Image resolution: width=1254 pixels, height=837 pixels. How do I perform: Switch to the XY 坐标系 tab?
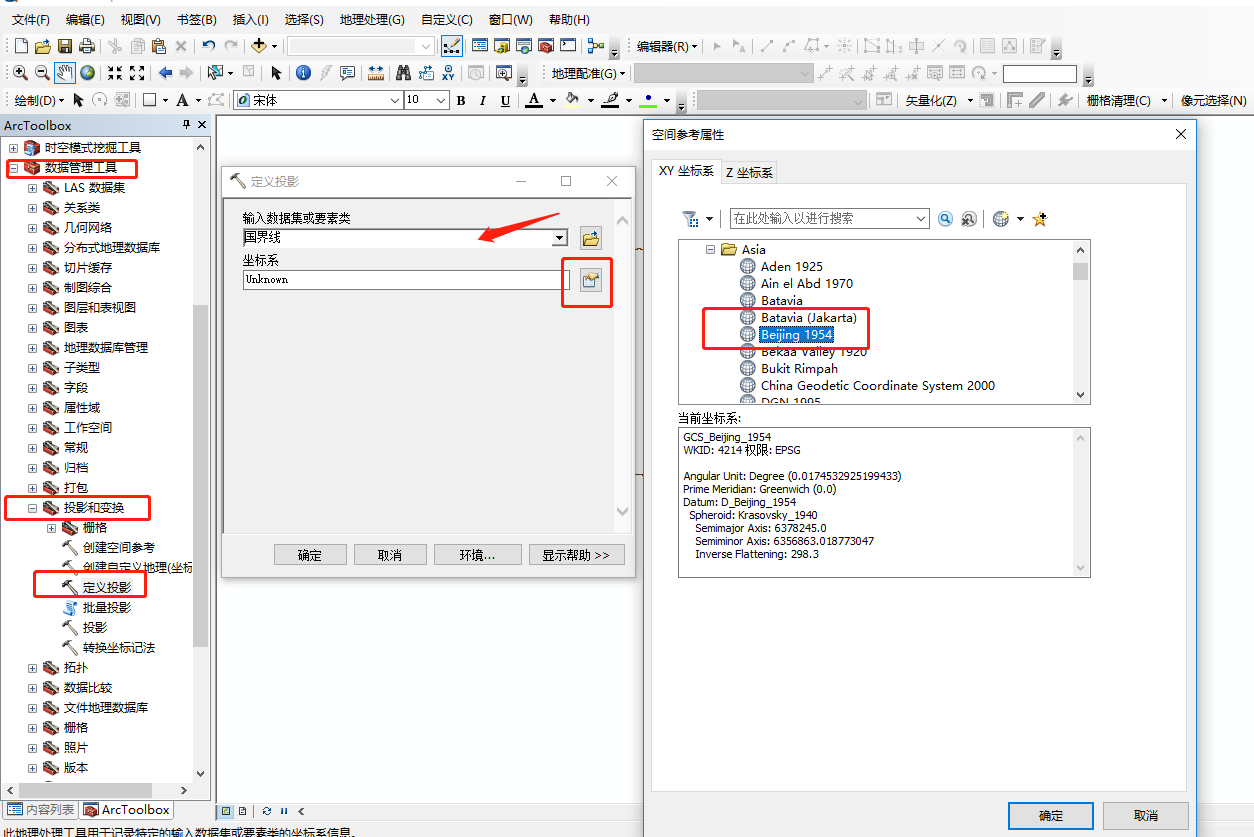pos(686,171)
